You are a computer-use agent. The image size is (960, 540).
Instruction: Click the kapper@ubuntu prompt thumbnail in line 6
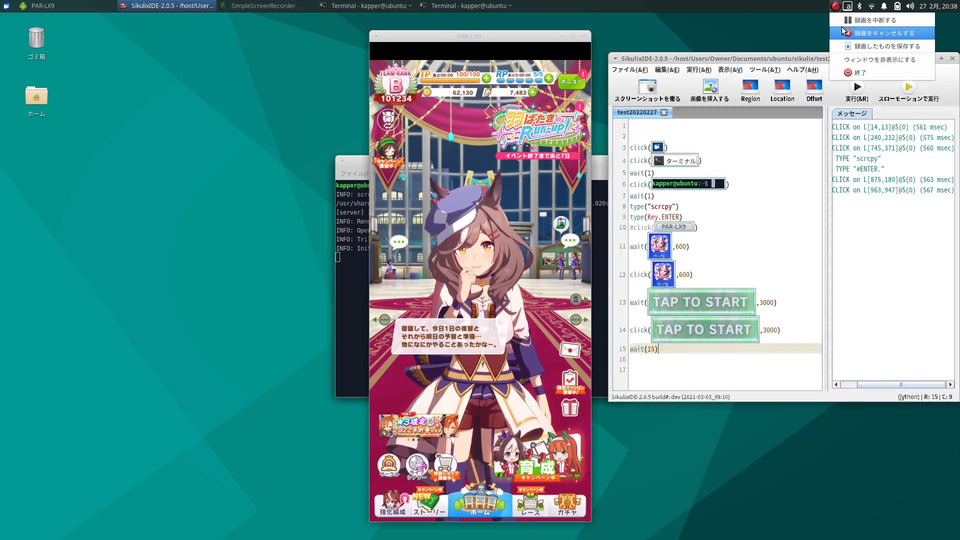[x=689, y=184]
